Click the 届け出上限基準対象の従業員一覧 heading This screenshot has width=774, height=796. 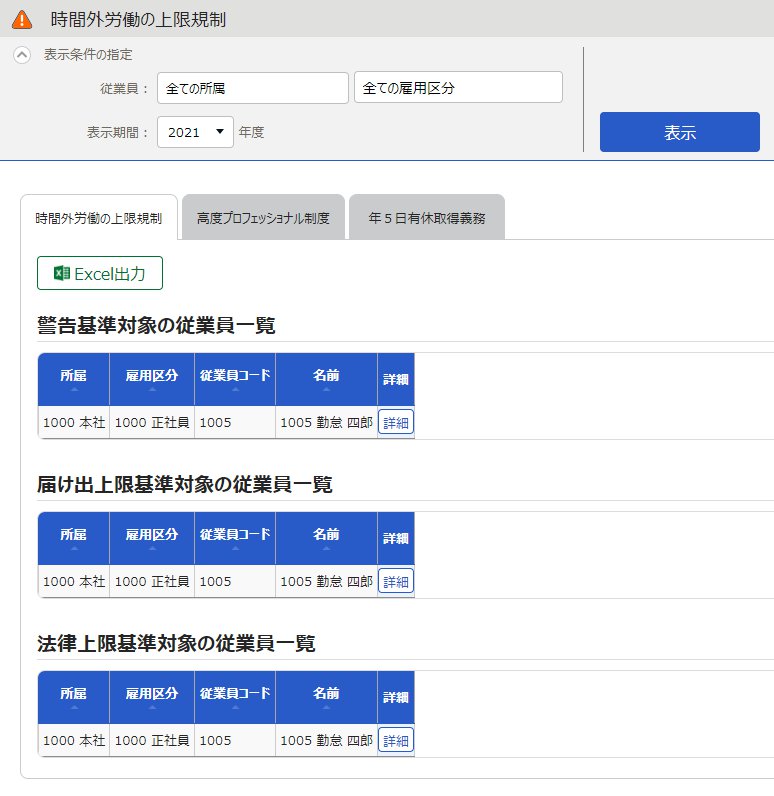click(185, 484)
